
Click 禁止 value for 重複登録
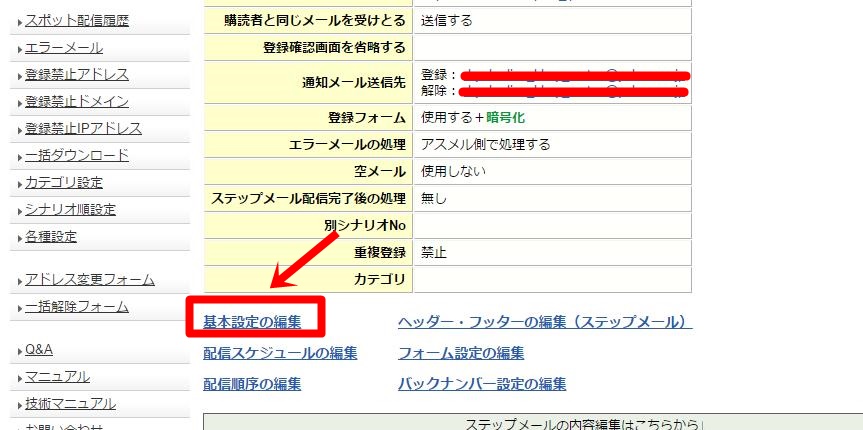434,253
